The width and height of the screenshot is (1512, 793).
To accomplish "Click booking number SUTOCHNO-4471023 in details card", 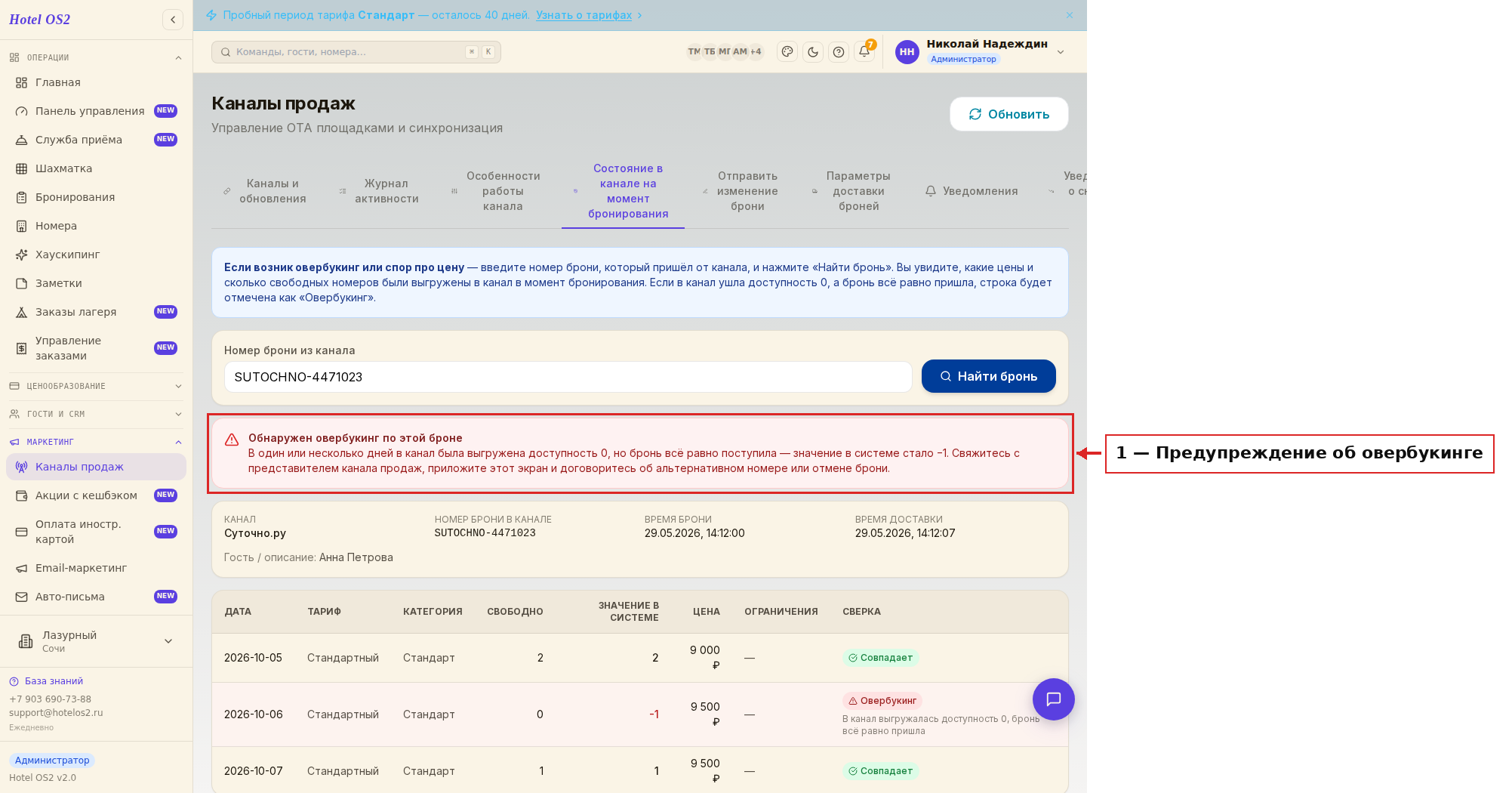I will (485, 533).
